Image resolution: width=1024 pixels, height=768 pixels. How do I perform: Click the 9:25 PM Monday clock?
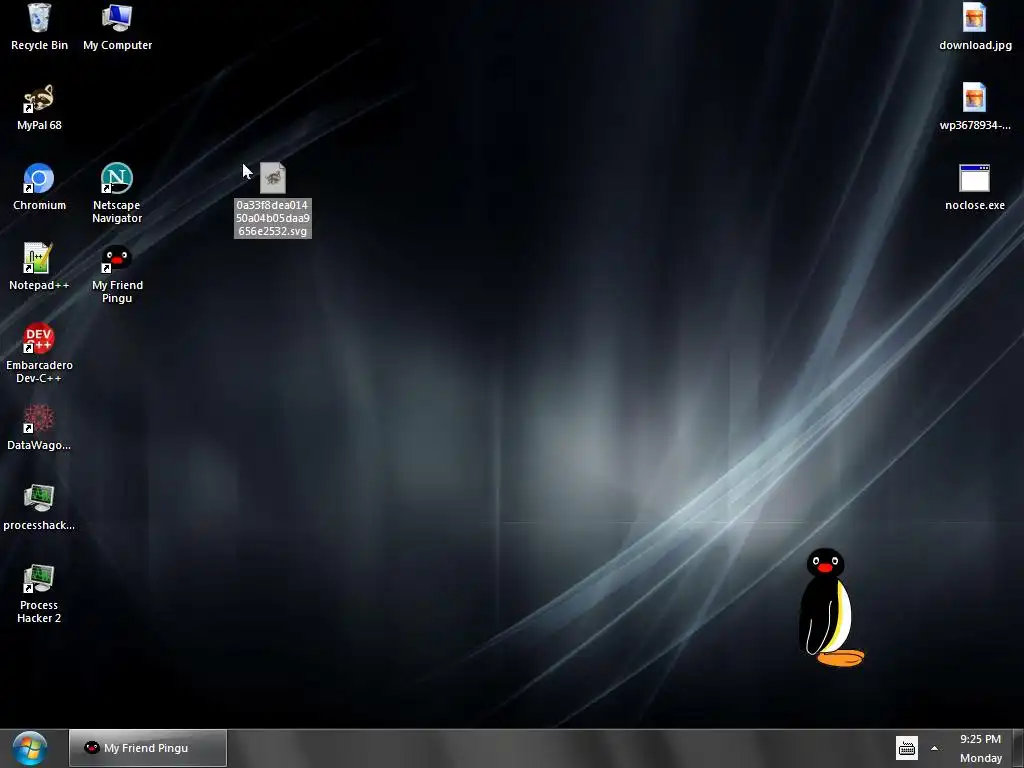pos(980,748)
